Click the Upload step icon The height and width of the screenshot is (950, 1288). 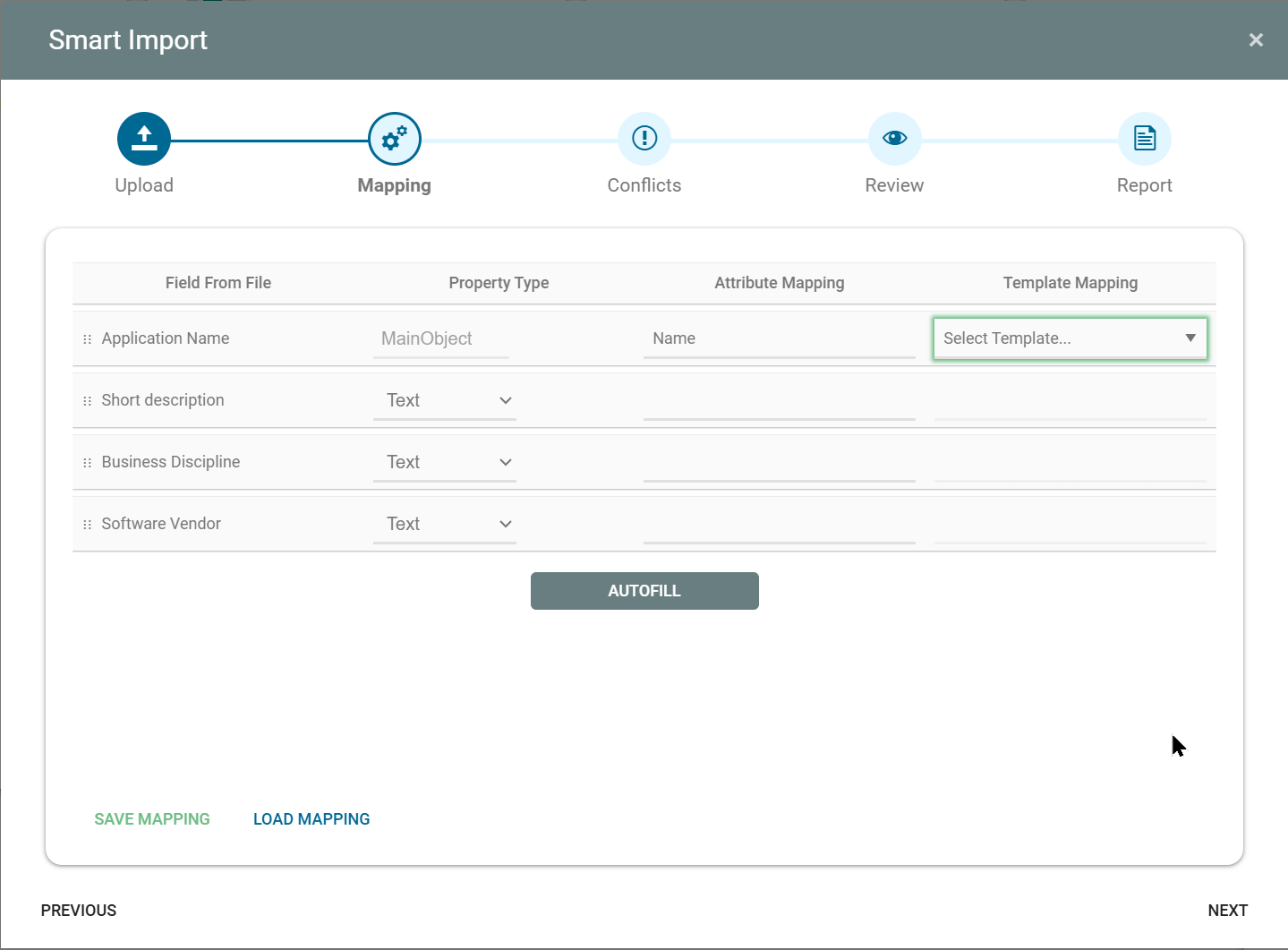coord(144,139)
